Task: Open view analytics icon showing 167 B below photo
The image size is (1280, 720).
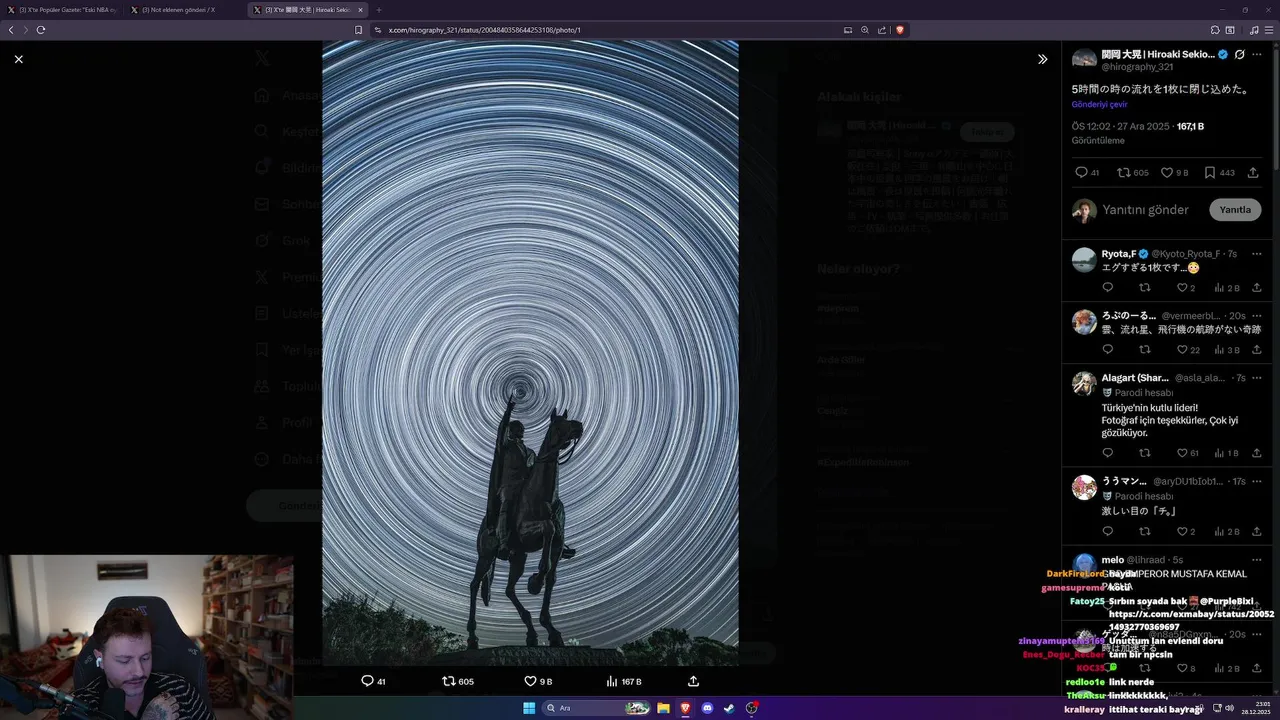Action: click(x=612, y=681)
